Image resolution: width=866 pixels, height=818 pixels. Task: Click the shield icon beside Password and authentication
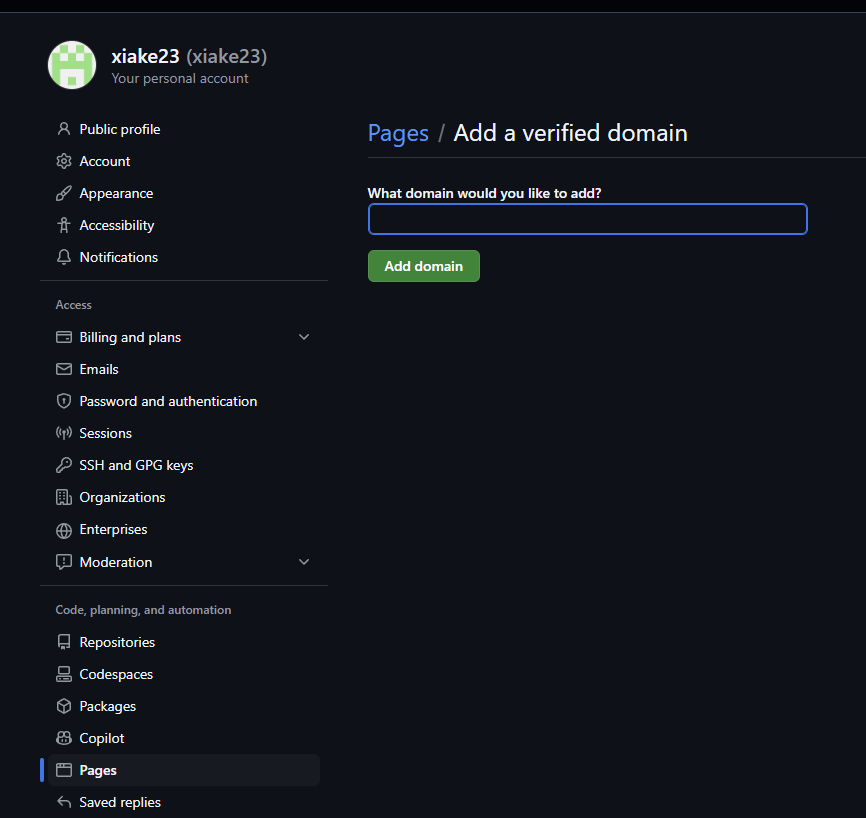(x=64, y=401)
